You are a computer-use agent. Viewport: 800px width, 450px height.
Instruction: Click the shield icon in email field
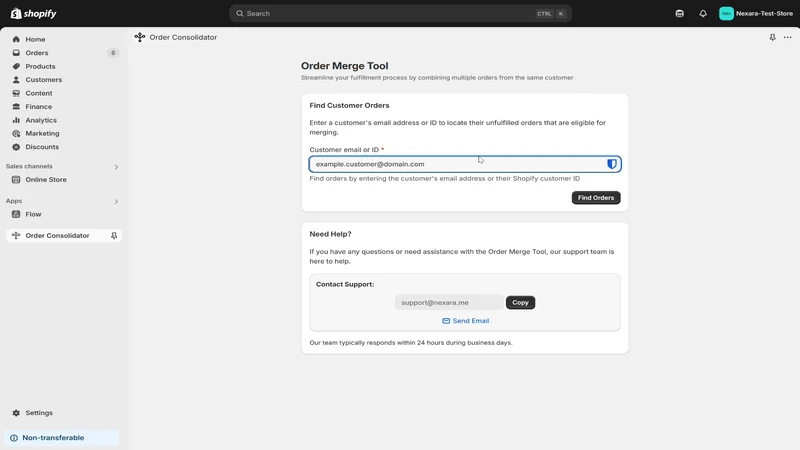pyautogui.click(x=612, y=164)
